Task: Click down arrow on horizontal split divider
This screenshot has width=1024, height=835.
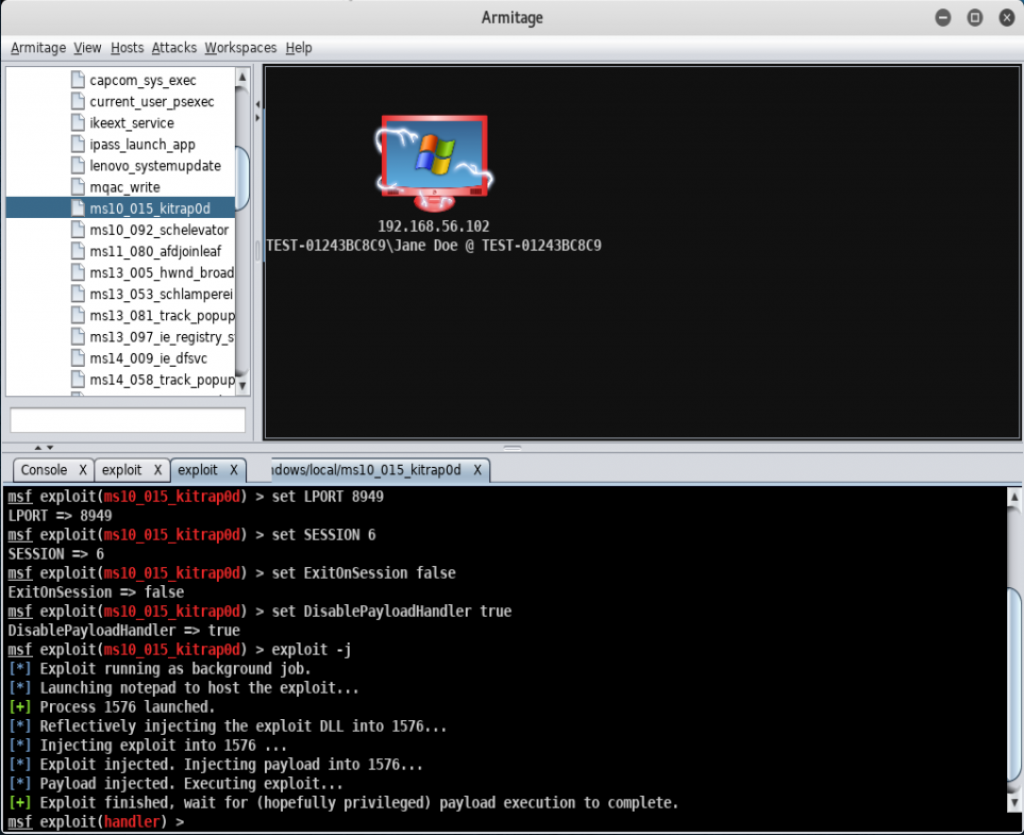Action: [50, 448]
